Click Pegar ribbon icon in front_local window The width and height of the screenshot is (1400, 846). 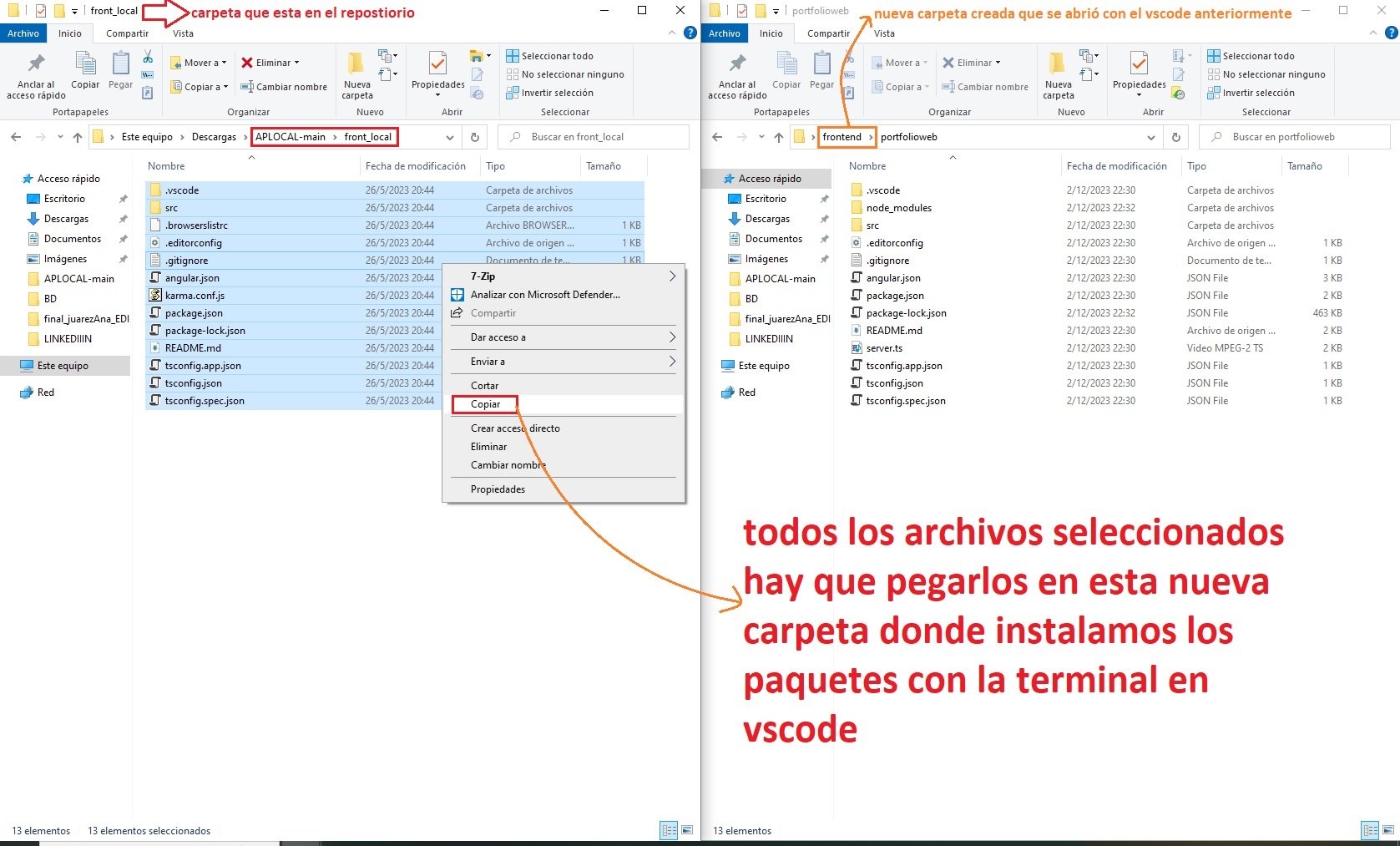tap(120, 71)
